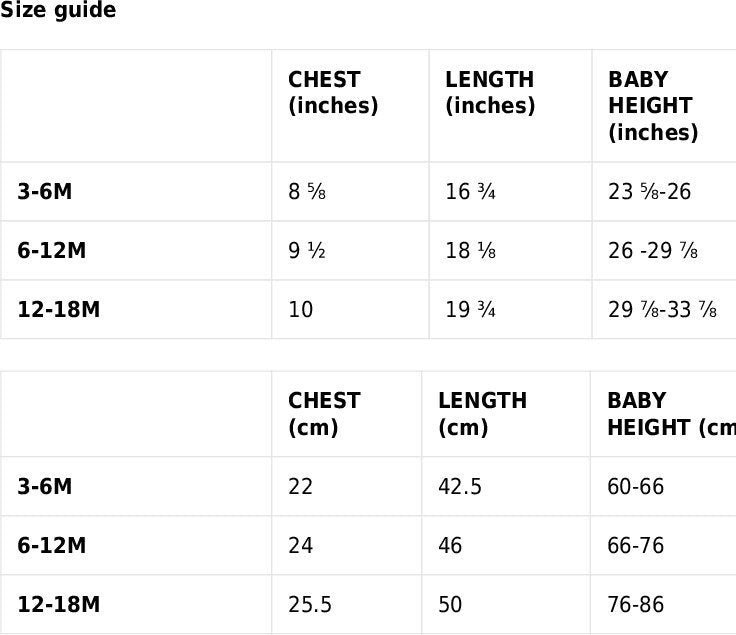Click the 23 ⅝-26 baby height cell
736x635 pixels.
tap(649, 192)
